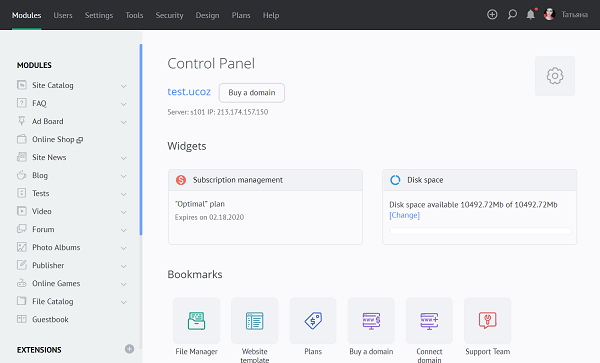Expand the Online Games chevron

[124, 284]
